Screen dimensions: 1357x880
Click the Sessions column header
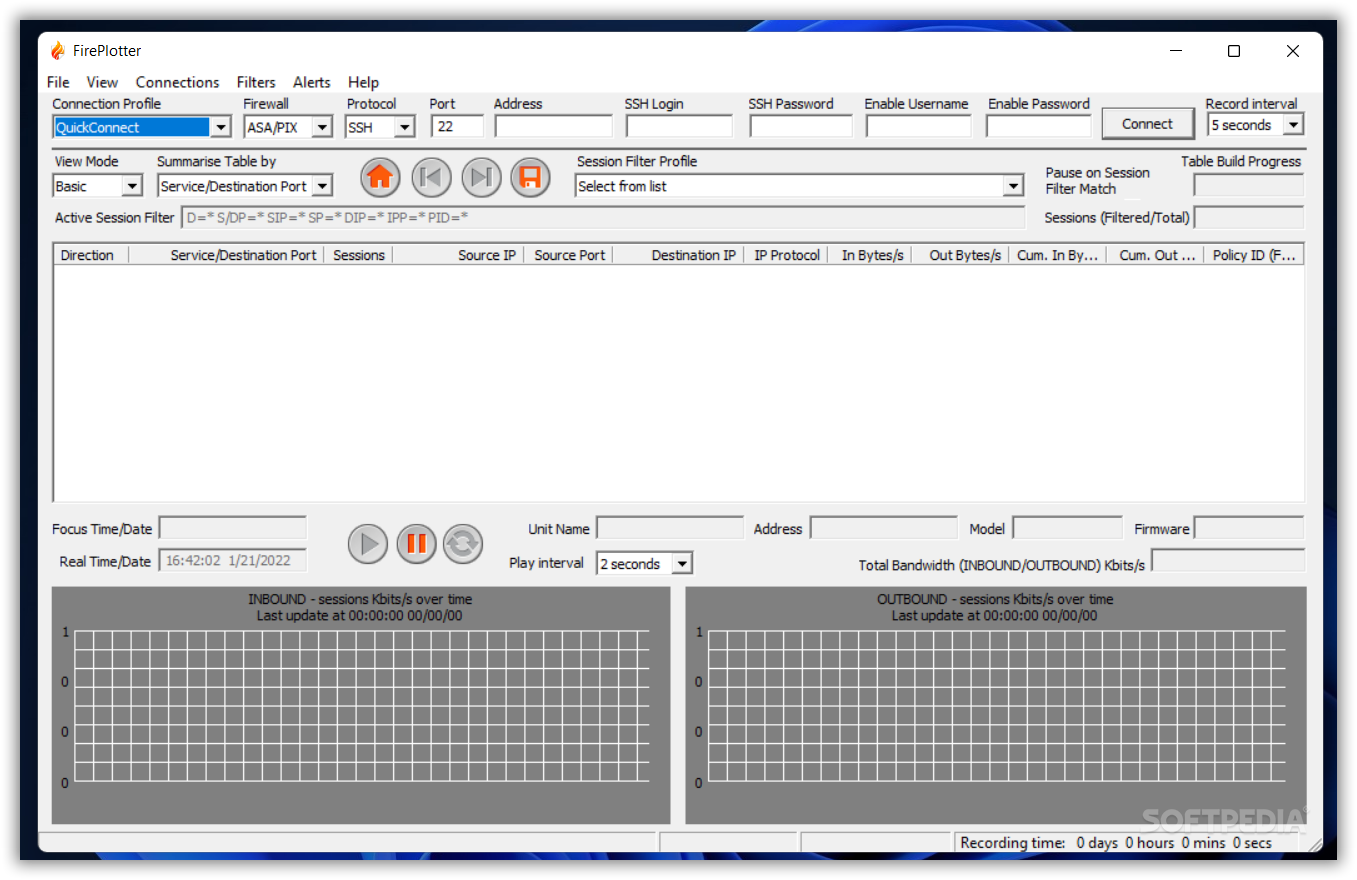click(x=358, y=255)
